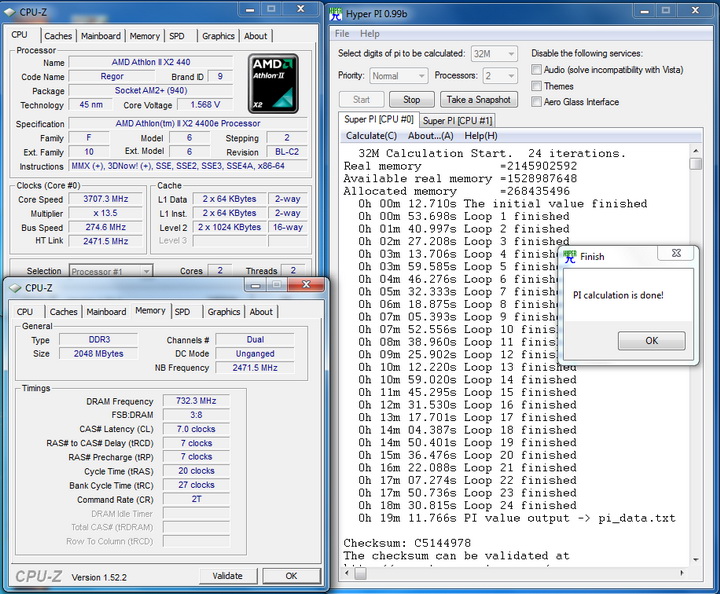Click the 'PI value output -> pi_data.txt' line
720x594 pixels.
(x=569, y=518)
